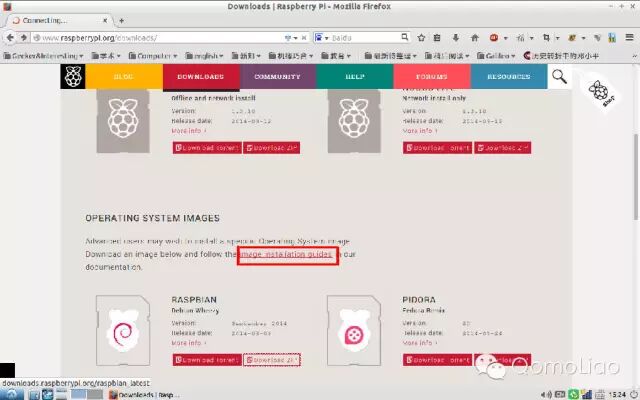The height and width of the screenshot is (400, 640).
Task: Open the Raspberry Pi shop tag
Action: tap(600, 93)
